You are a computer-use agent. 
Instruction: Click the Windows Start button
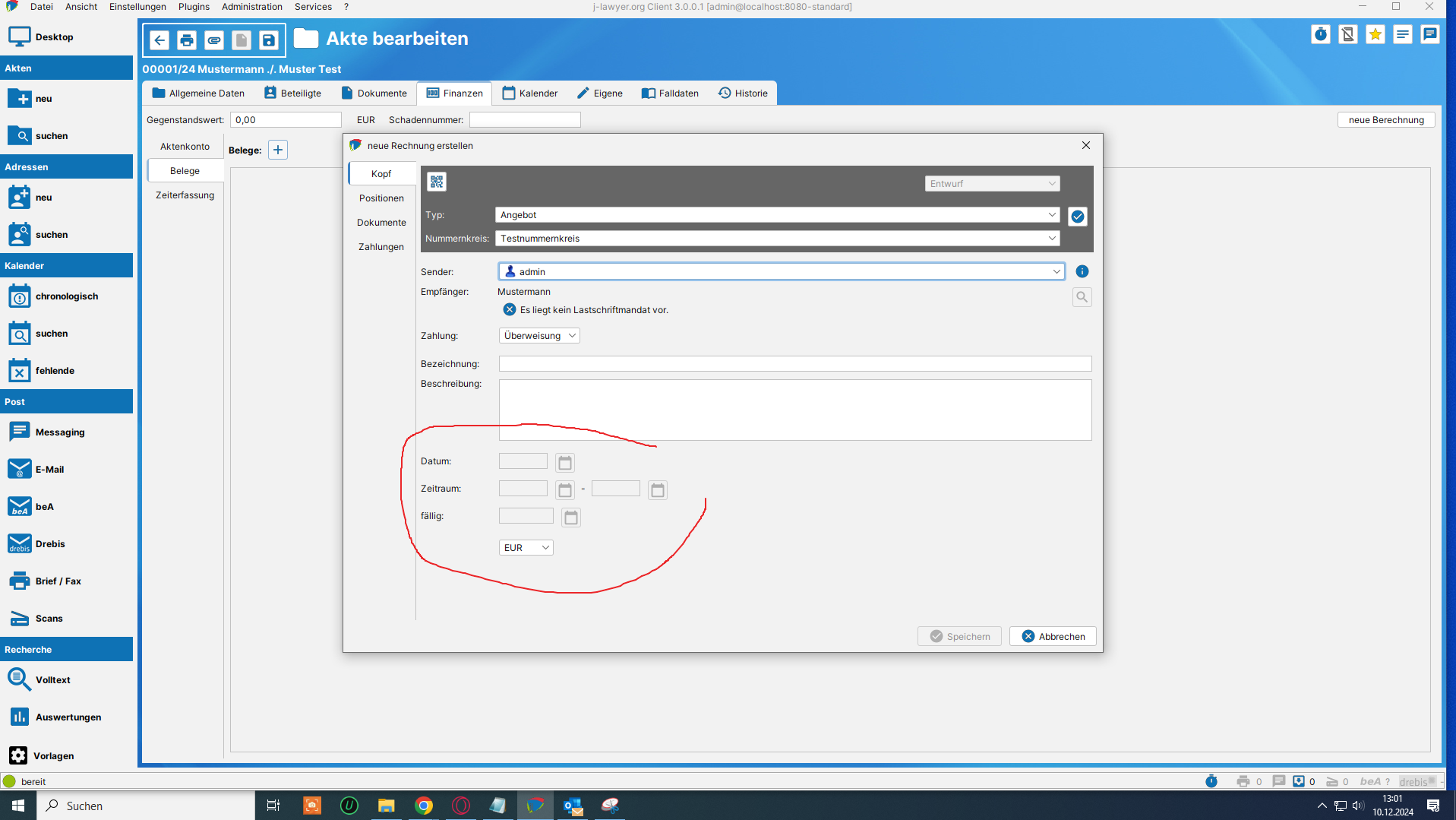coord(18,806)
